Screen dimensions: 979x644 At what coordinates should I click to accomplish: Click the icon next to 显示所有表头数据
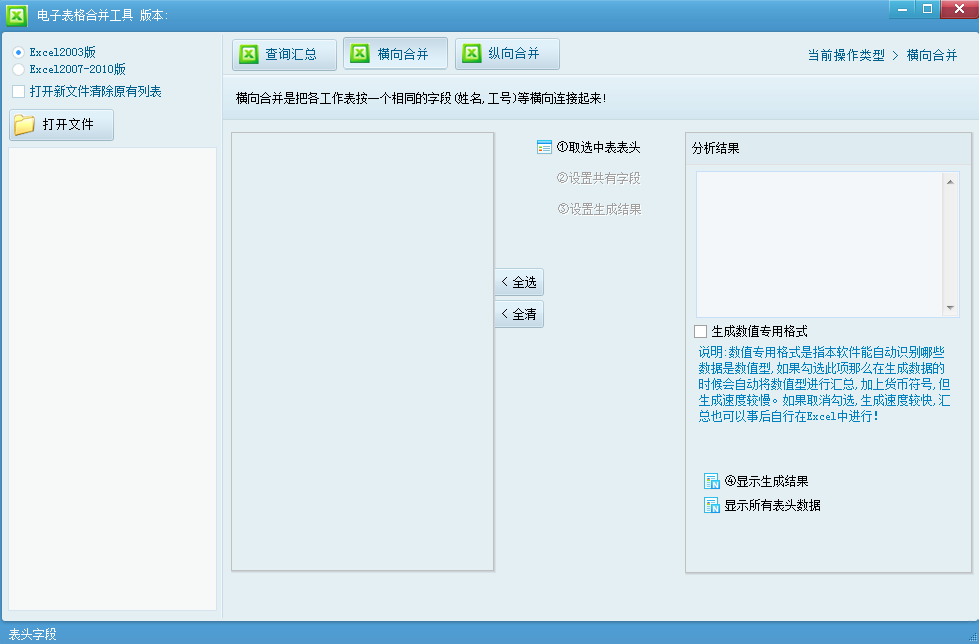(x=712, y=505)
